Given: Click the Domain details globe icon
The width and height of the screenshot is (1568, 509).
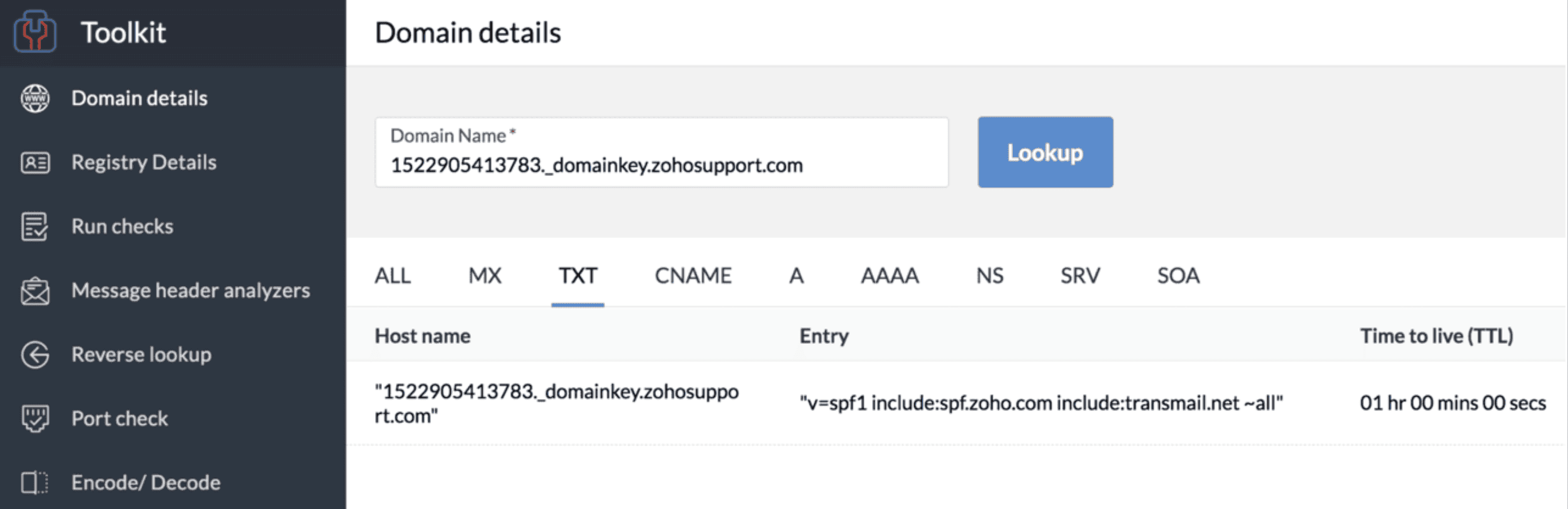Looking at the screenshot, I should (x=36, y=99).
